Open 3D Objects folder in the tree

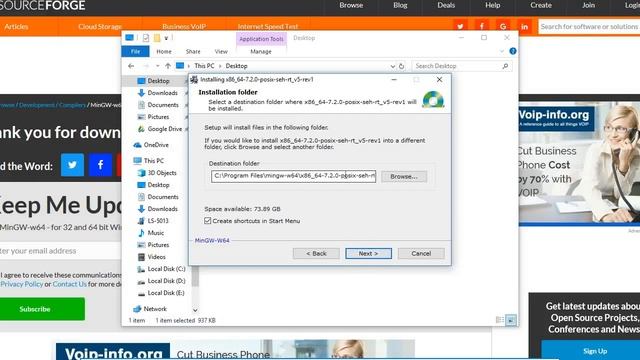(162, 173)
